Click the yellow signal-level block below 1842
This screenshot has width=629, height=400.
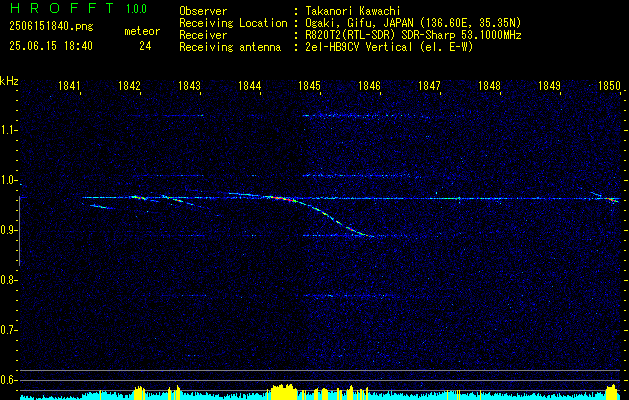coord(139,392)
